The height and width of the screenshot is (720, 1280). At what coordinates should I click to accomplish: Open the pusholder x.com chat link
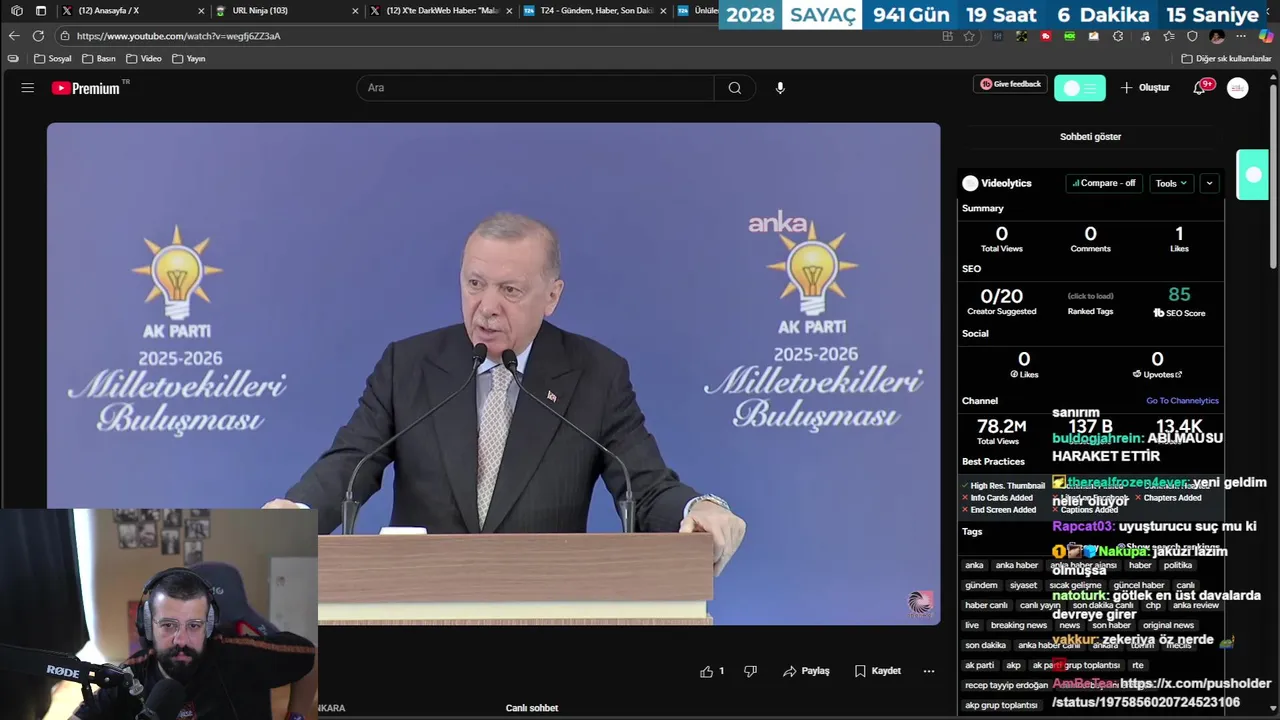pyautogui.click(x=1161, y=693)
